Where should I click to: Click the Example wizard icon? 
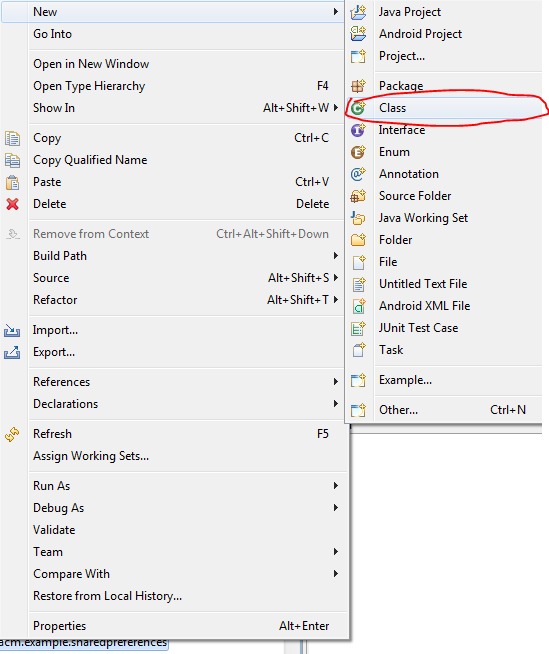pyautogui.click(x=358, y=380)
